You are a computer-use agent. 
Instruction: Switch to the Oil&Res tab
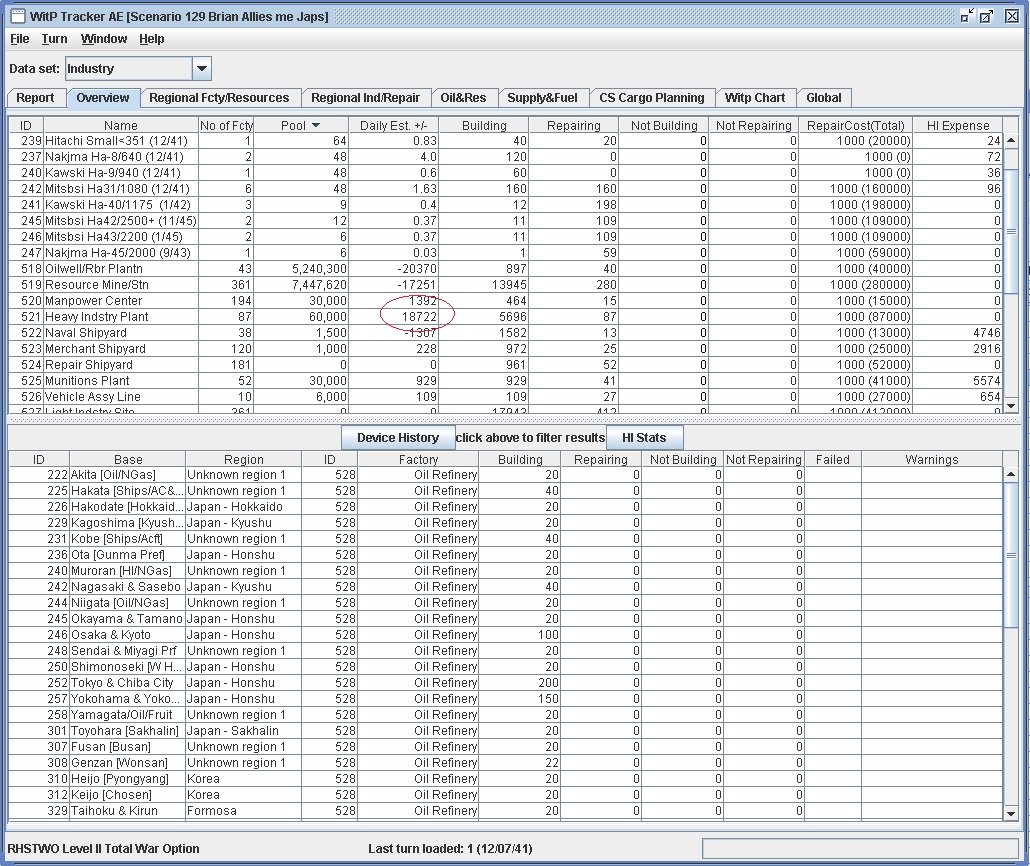[463, 98]
